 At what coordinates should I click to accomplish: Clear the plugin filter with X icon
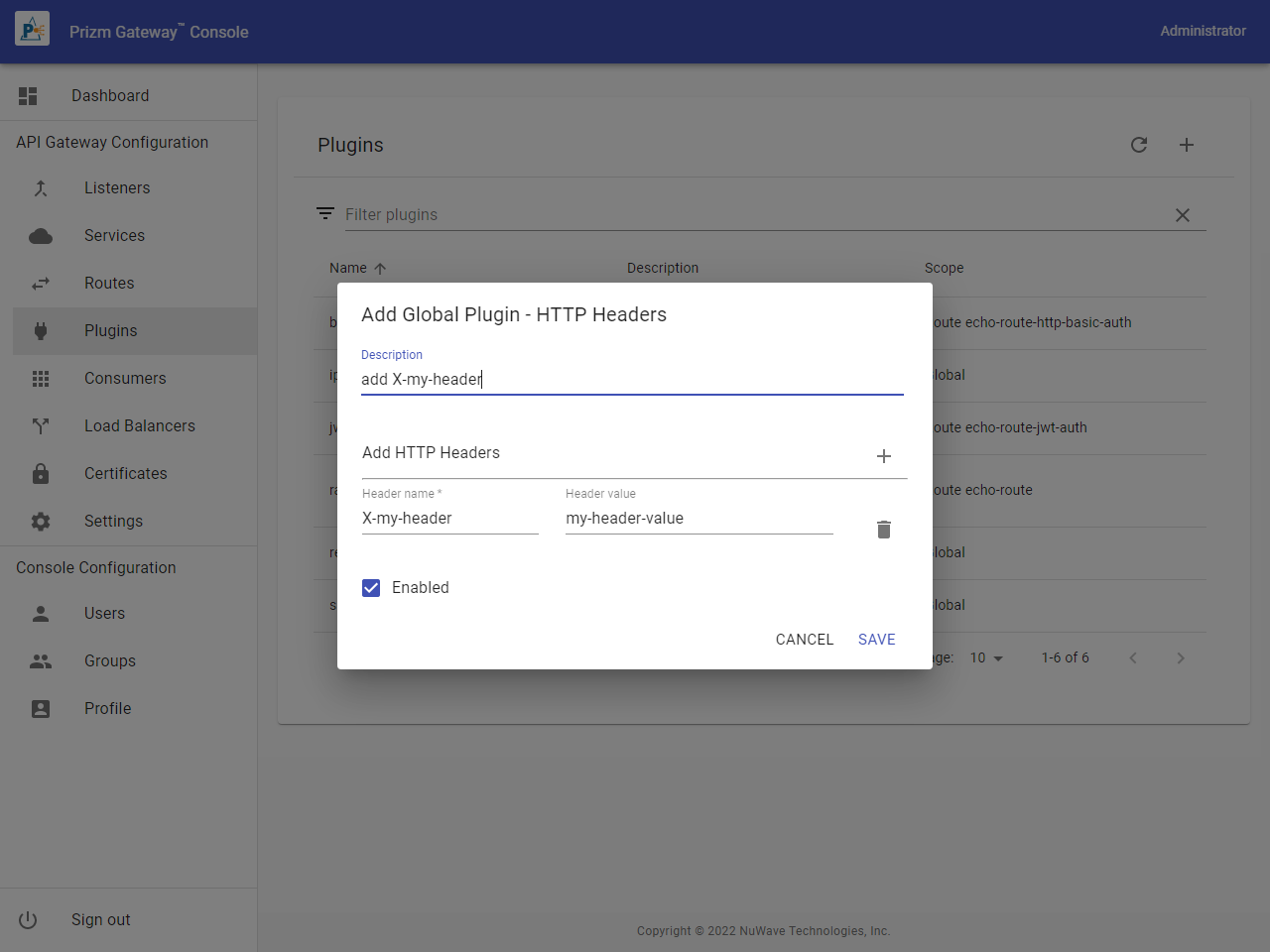(1183, 215)
